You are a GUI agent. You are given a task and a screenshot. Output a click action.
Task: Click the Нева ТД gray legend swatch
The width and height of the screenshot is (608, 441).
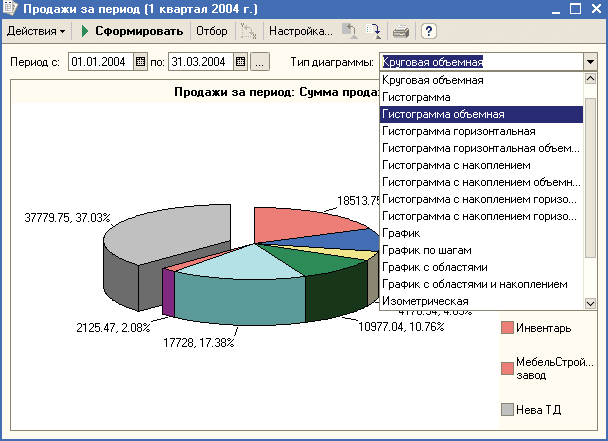pyautogui.click(x=507, y=409)
